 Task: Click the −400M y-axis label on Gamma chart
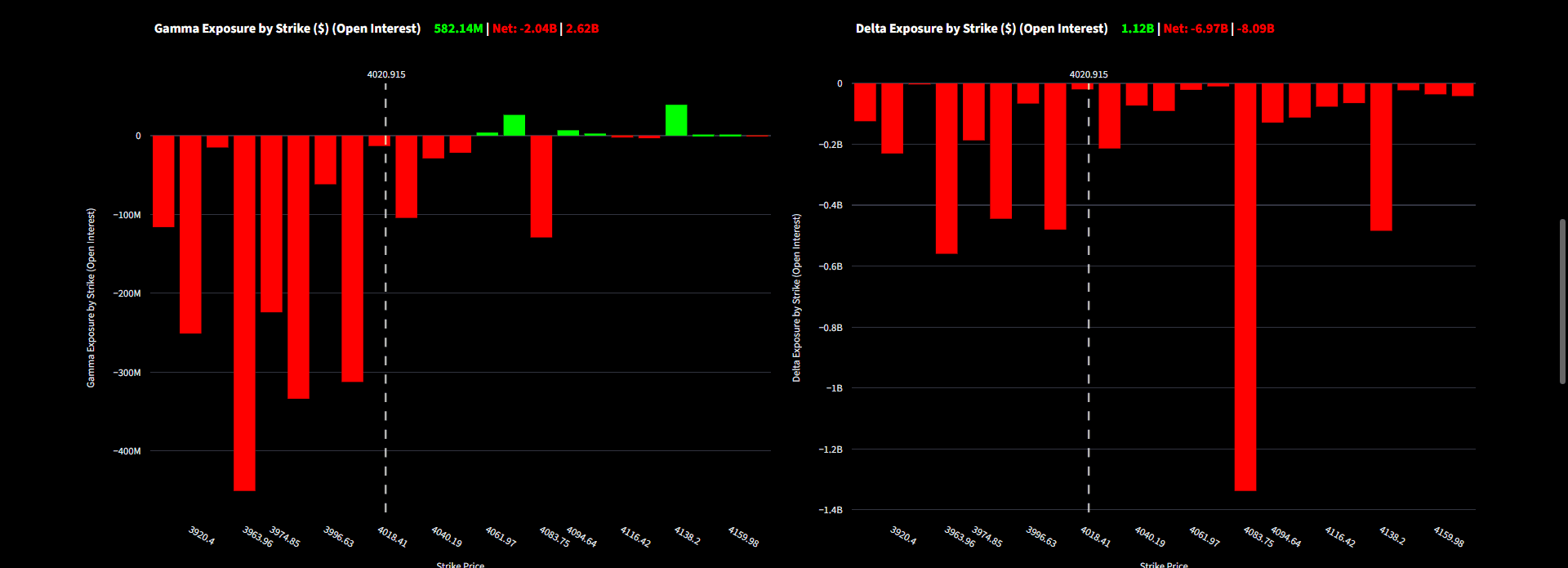127,451
